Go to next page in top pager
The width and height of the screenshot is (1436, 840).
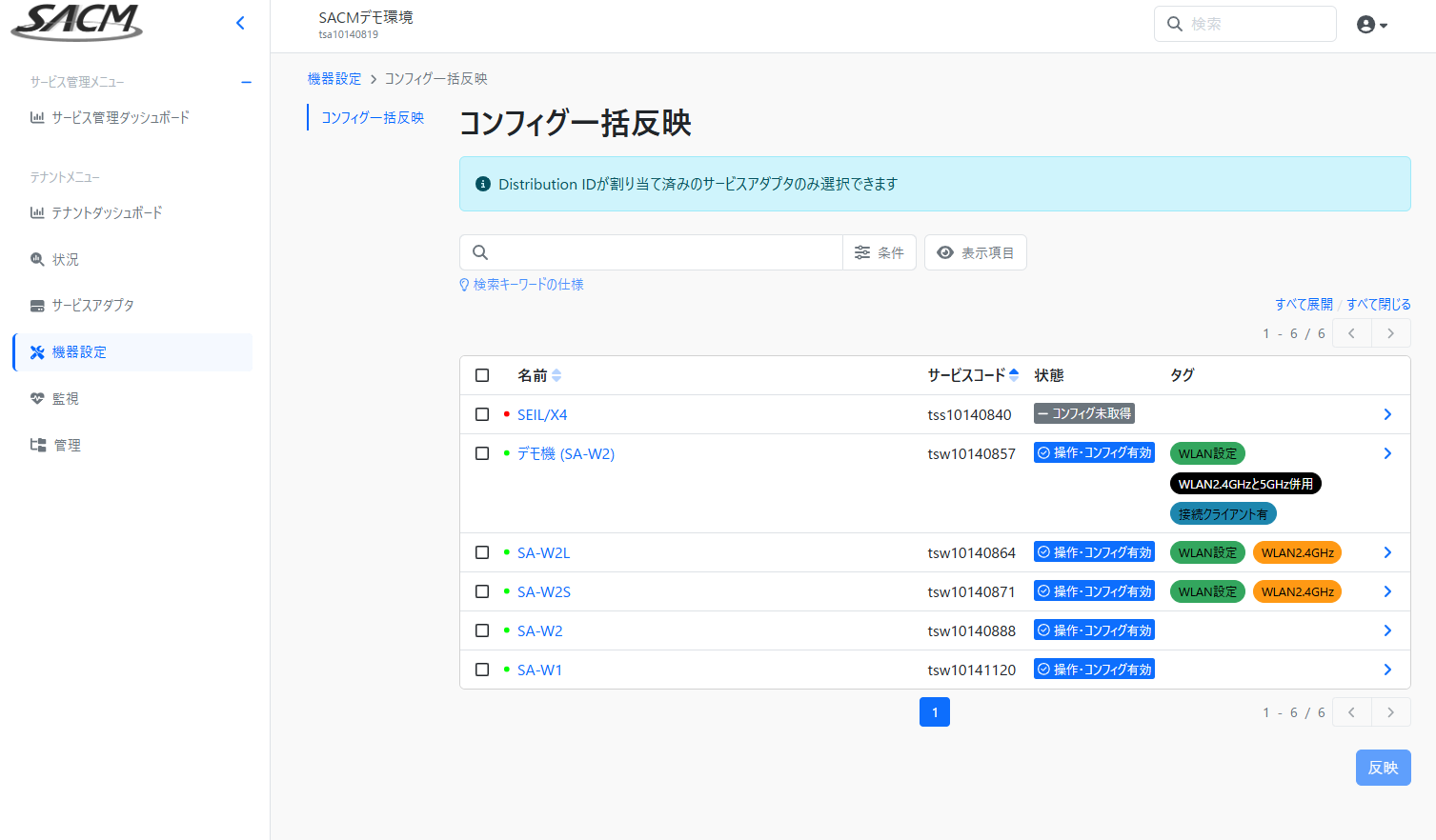[1391, 333]
